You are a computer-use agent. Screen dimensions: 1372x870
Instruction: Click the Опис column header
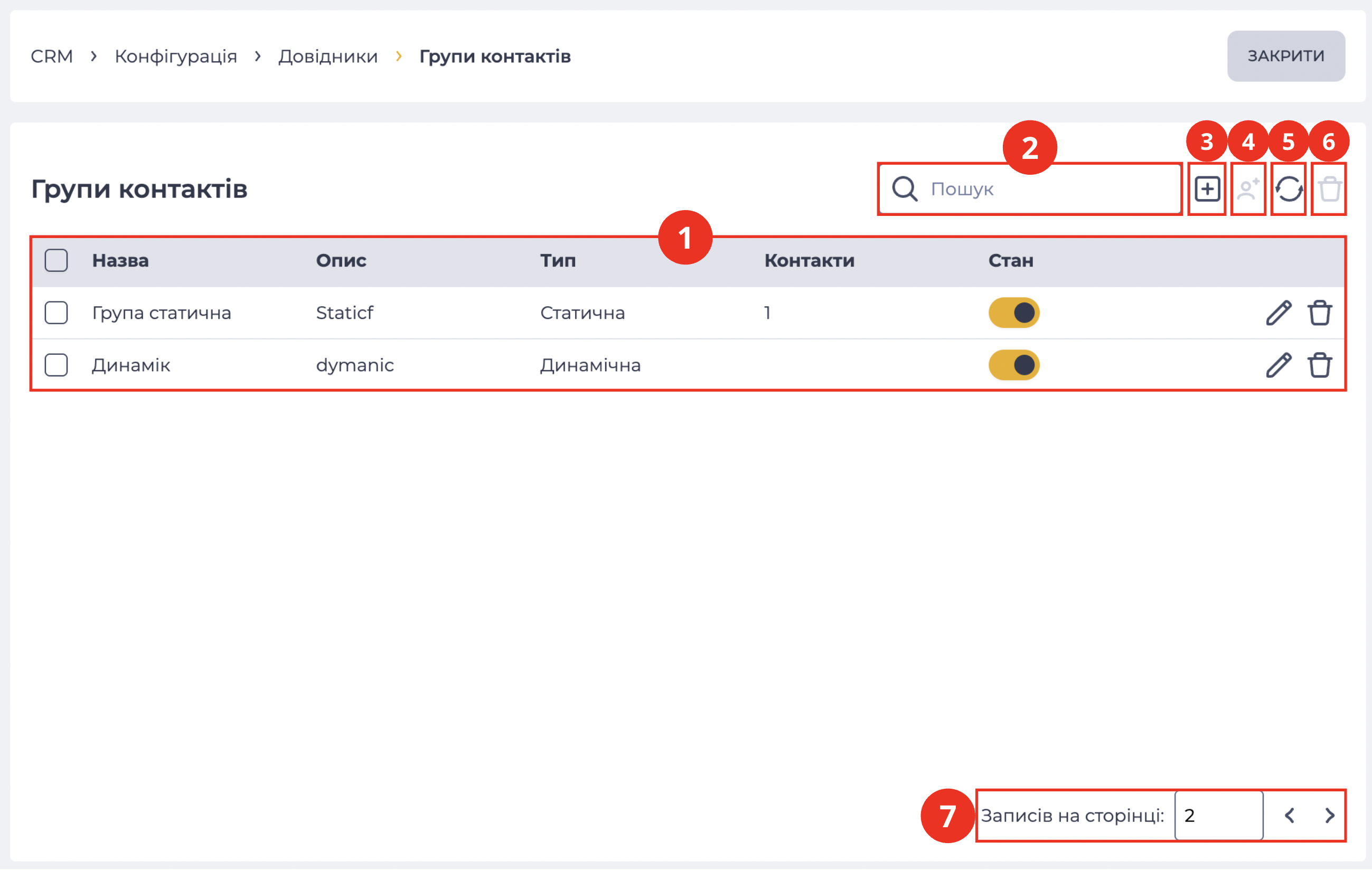click(x=341, y=260)
